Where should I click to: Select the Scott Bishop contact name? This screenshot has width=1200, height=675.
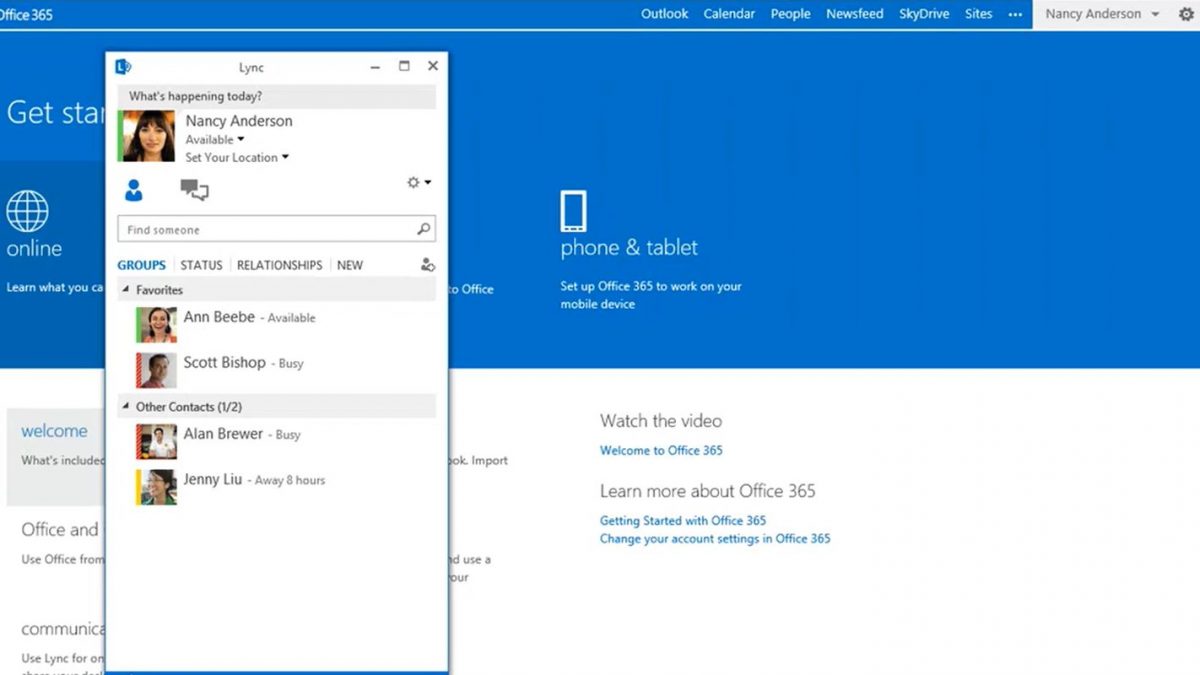(x=225, y=363)
